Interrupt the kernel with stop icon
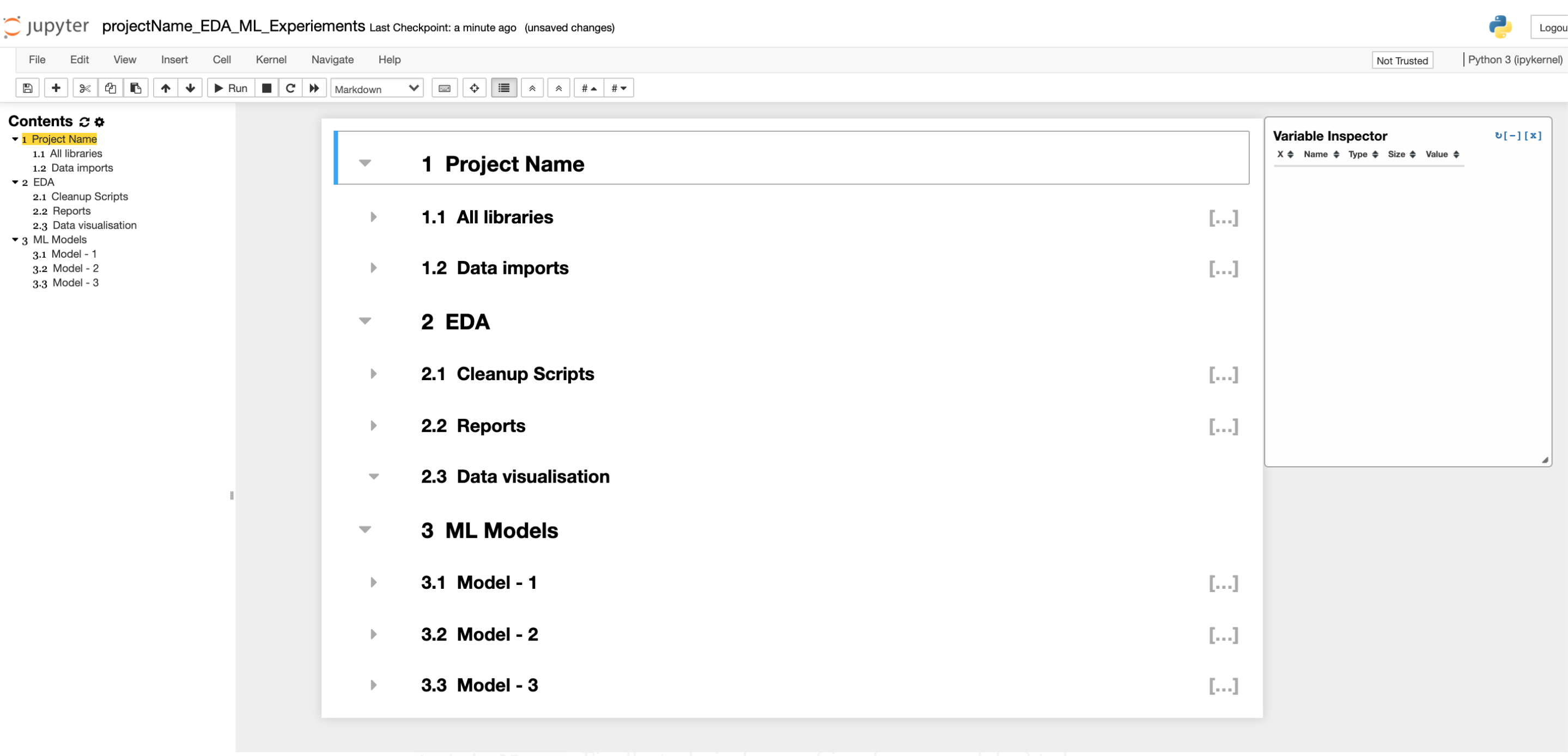This screenshot has width=1568, height=756. click(266, 88)
